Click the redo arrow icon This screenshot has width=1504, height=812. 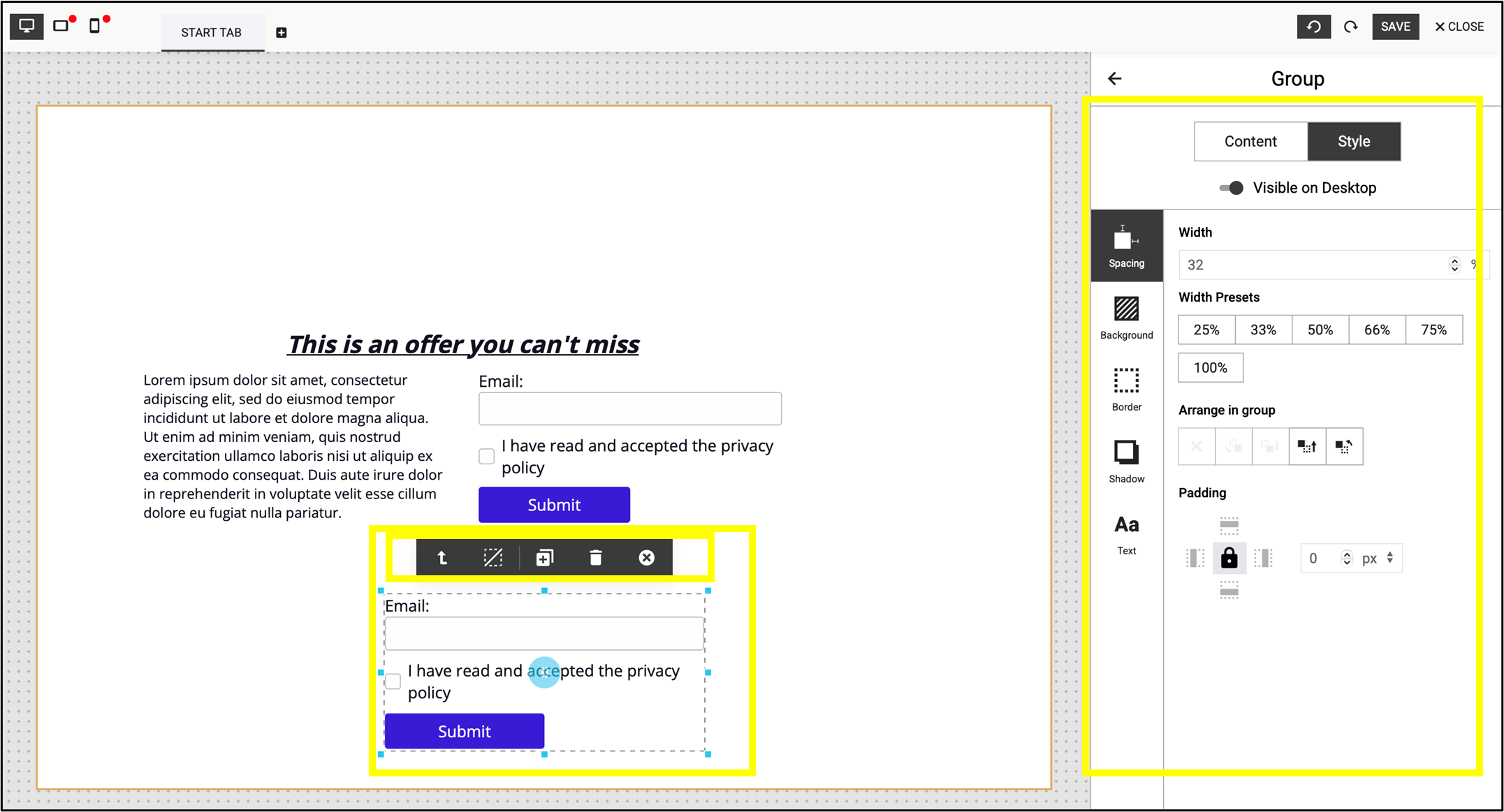1351,27
